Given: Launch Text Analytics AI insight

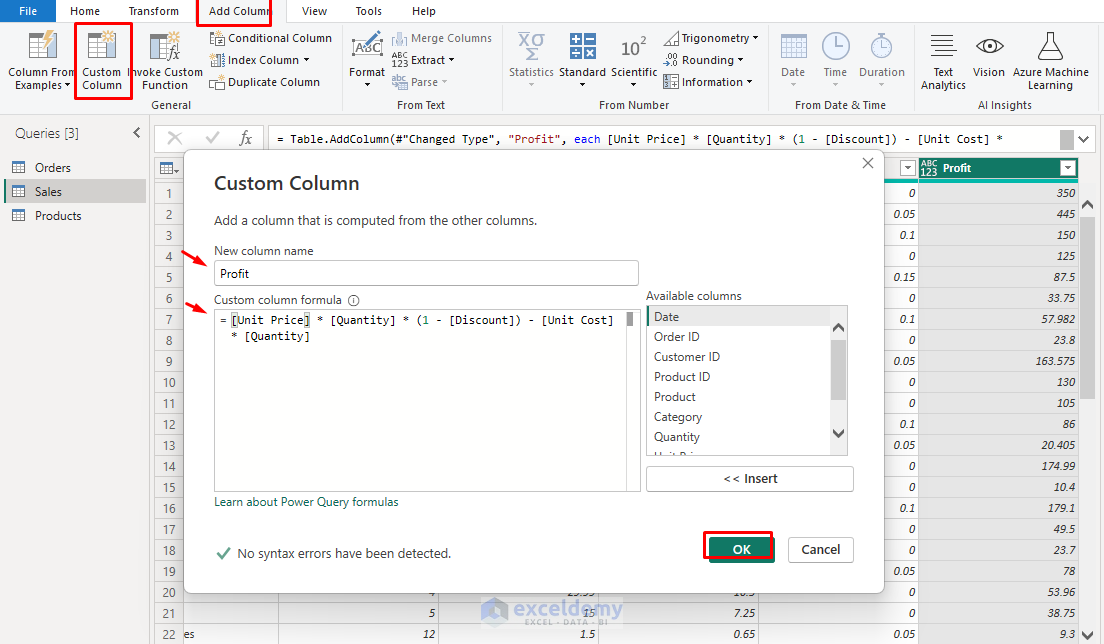Looking at the screenshot, I should click(x=943, y=61).
